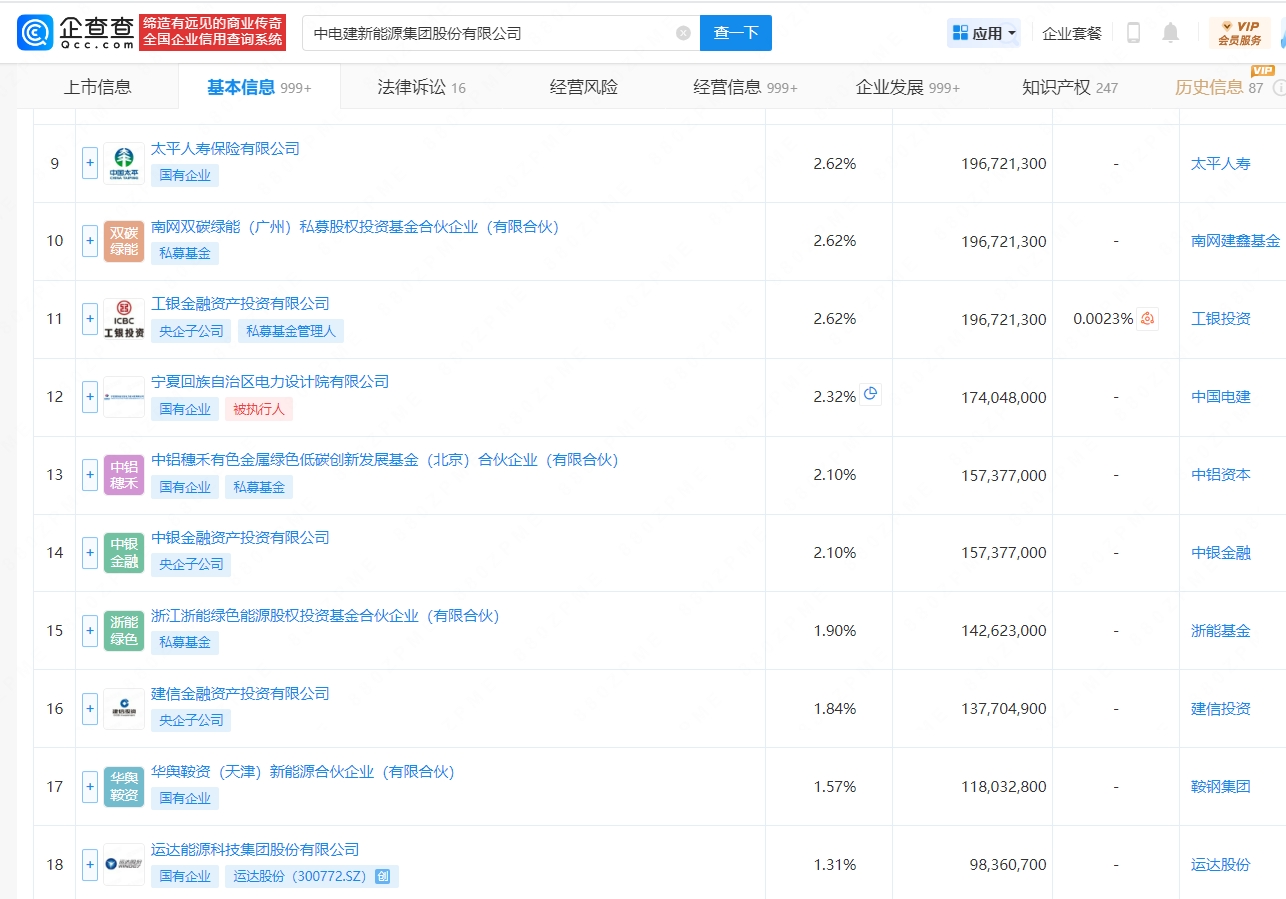1286x899 pixels.
Task: Click the 浙能绿色 logo tile
Action: (123, 631)
